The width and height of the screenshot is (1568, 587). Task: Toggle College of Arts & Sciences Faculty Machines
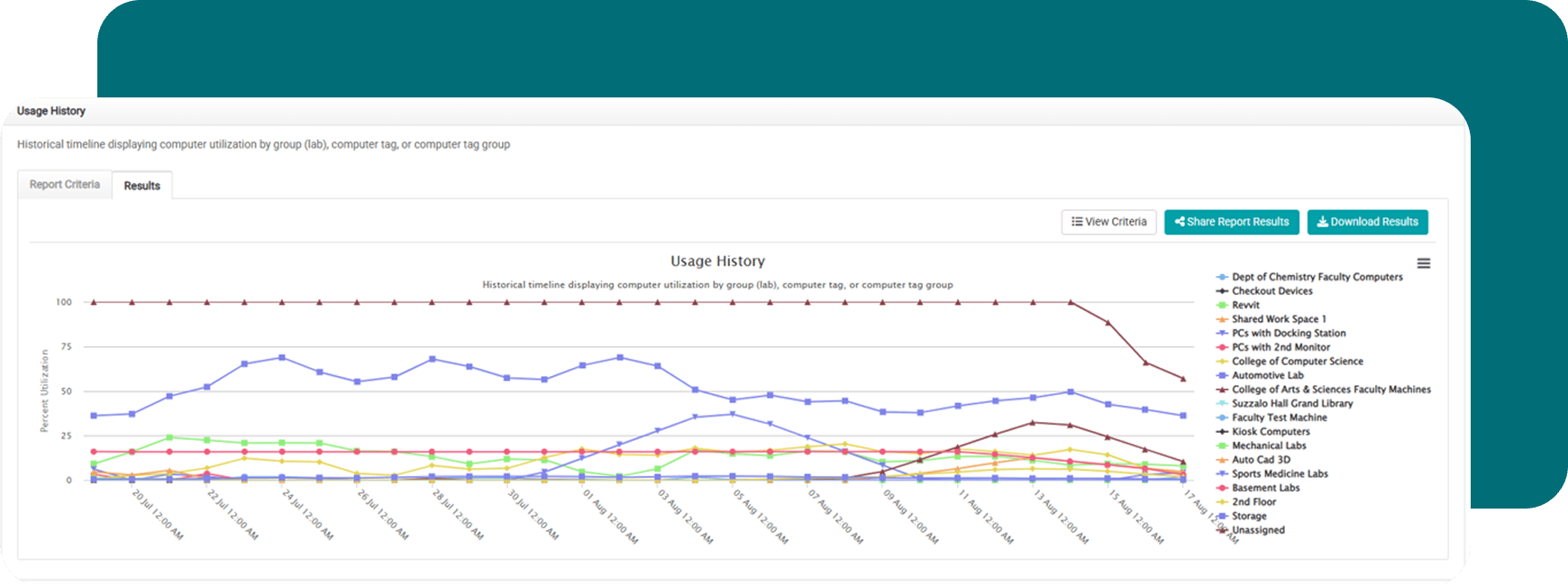click(1323, 390)
